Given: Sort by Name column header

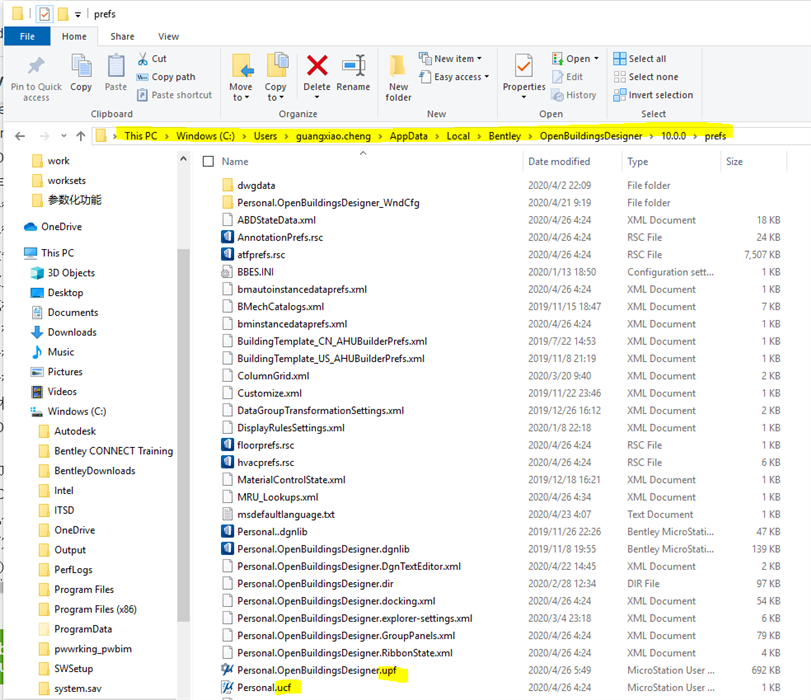Looking at the screenshot, I should pos(235,161).
